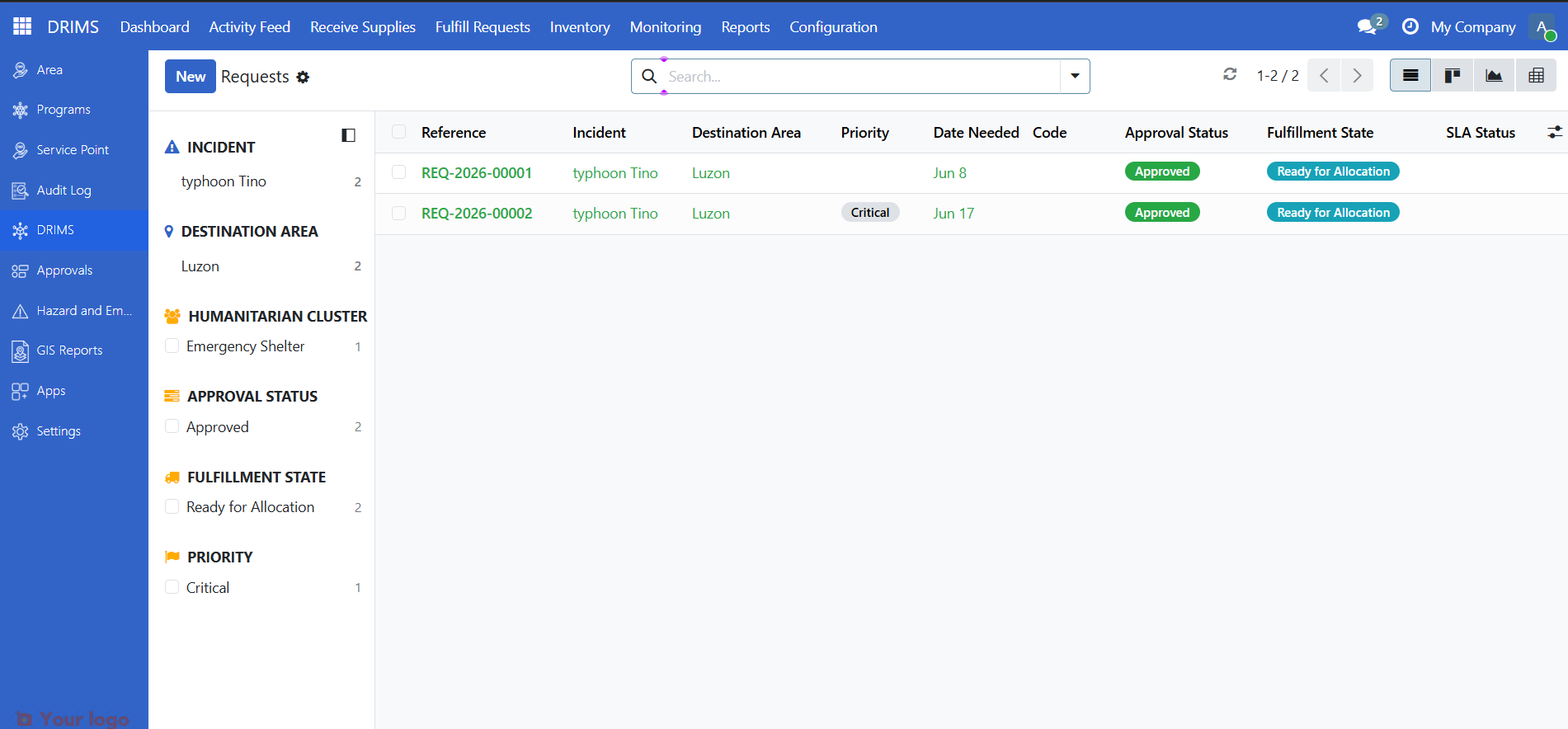Viewport: 1568px width, 729px height.
Task: Open the Inventory menu
Action: coord(580,26)
